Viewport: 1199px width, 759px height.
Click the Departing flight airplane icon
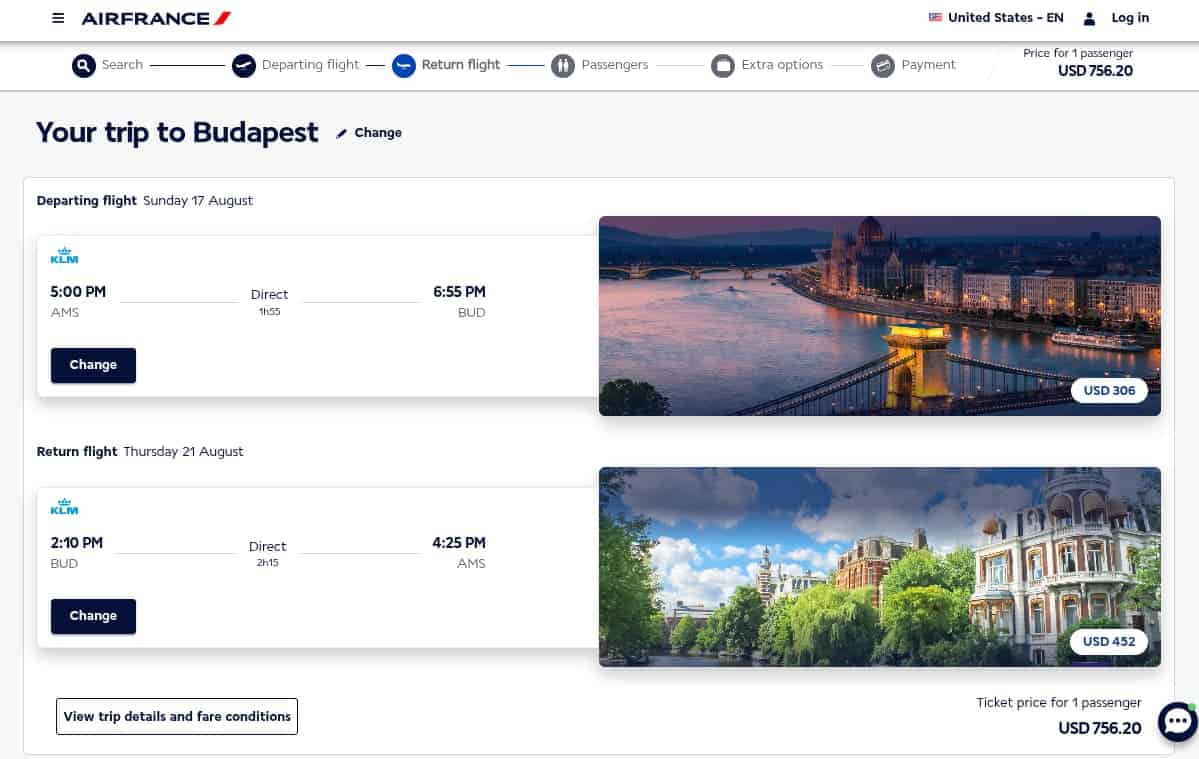(x=243, y=64)
